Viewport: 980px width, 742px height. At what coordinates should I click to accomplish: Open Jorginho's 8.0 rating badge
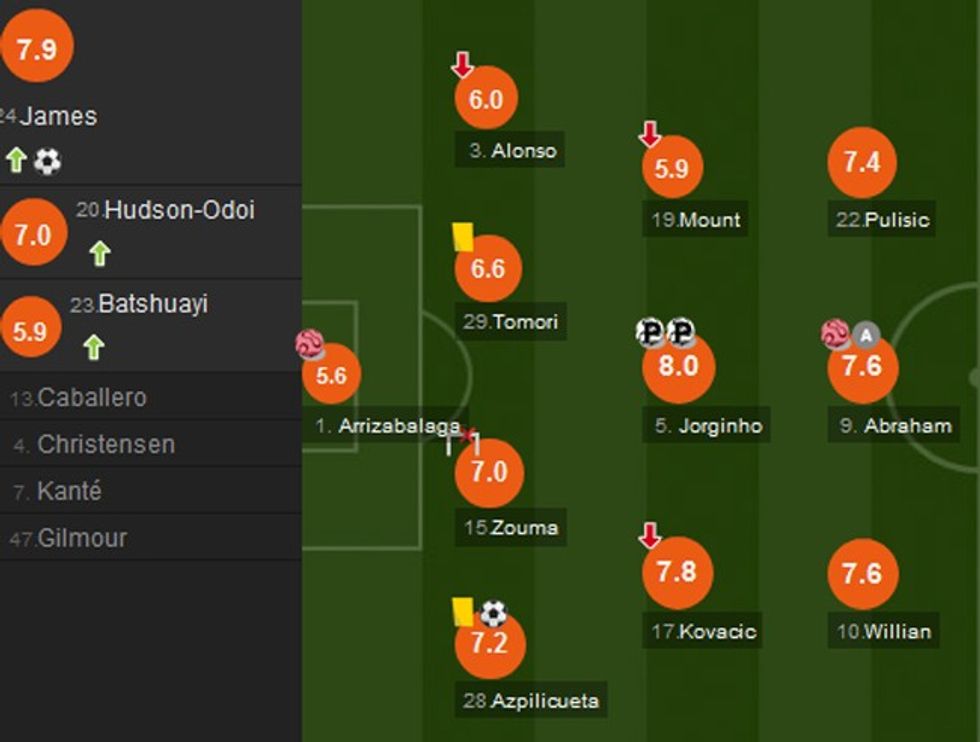click(678, 367)
